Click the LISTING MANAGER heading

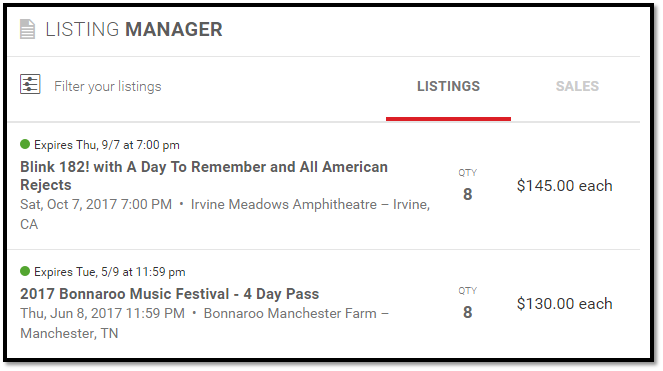134,30
